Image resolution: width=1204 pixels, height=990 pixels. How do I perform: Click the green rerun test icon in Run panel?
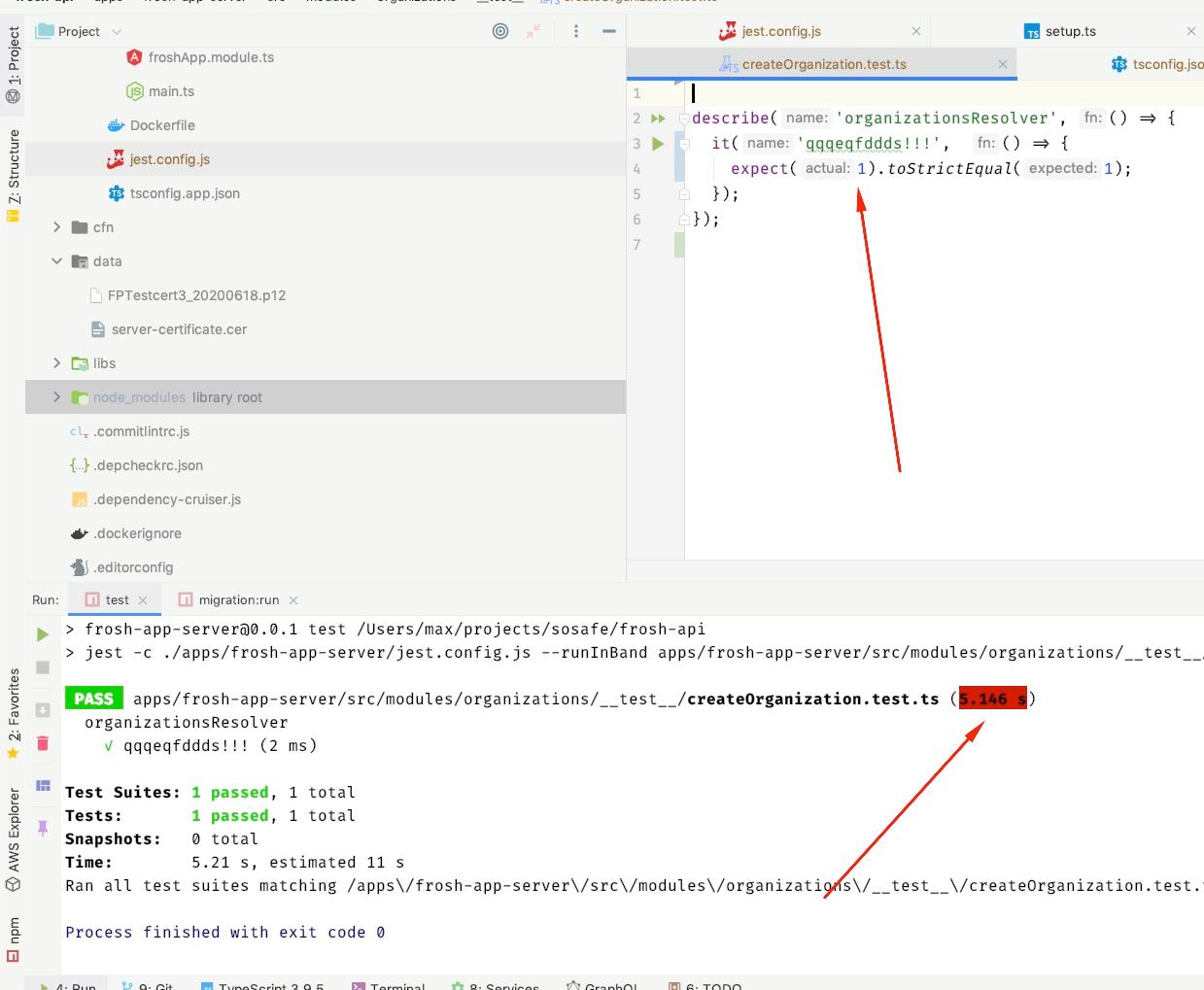coord(43,634)
